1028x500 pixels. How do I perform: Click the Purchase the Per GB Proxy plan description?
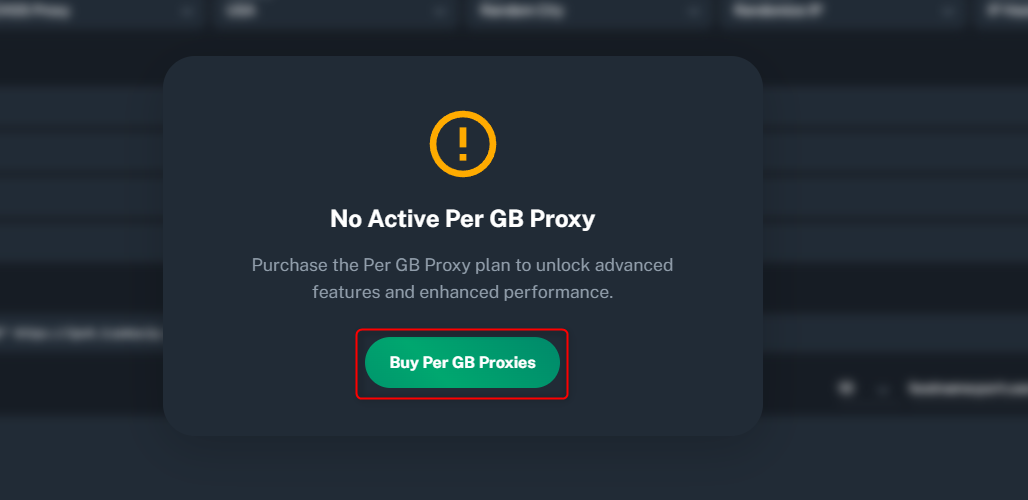pyautogui.click(x=462, y=279)
